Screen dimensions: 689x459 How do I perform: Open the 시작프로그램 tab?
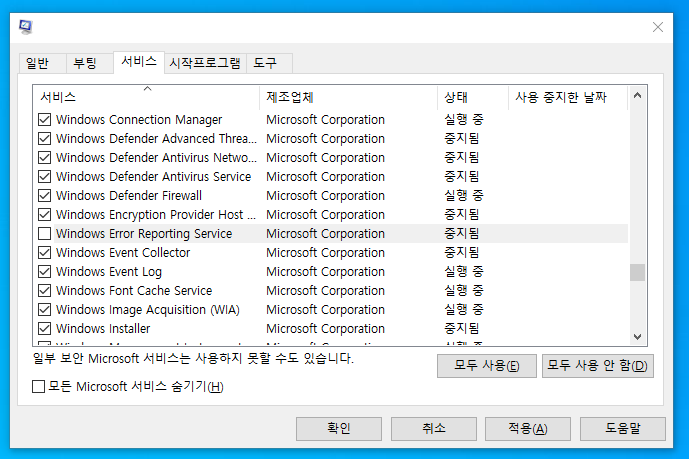pyautogui.click(x=205, y=63)
